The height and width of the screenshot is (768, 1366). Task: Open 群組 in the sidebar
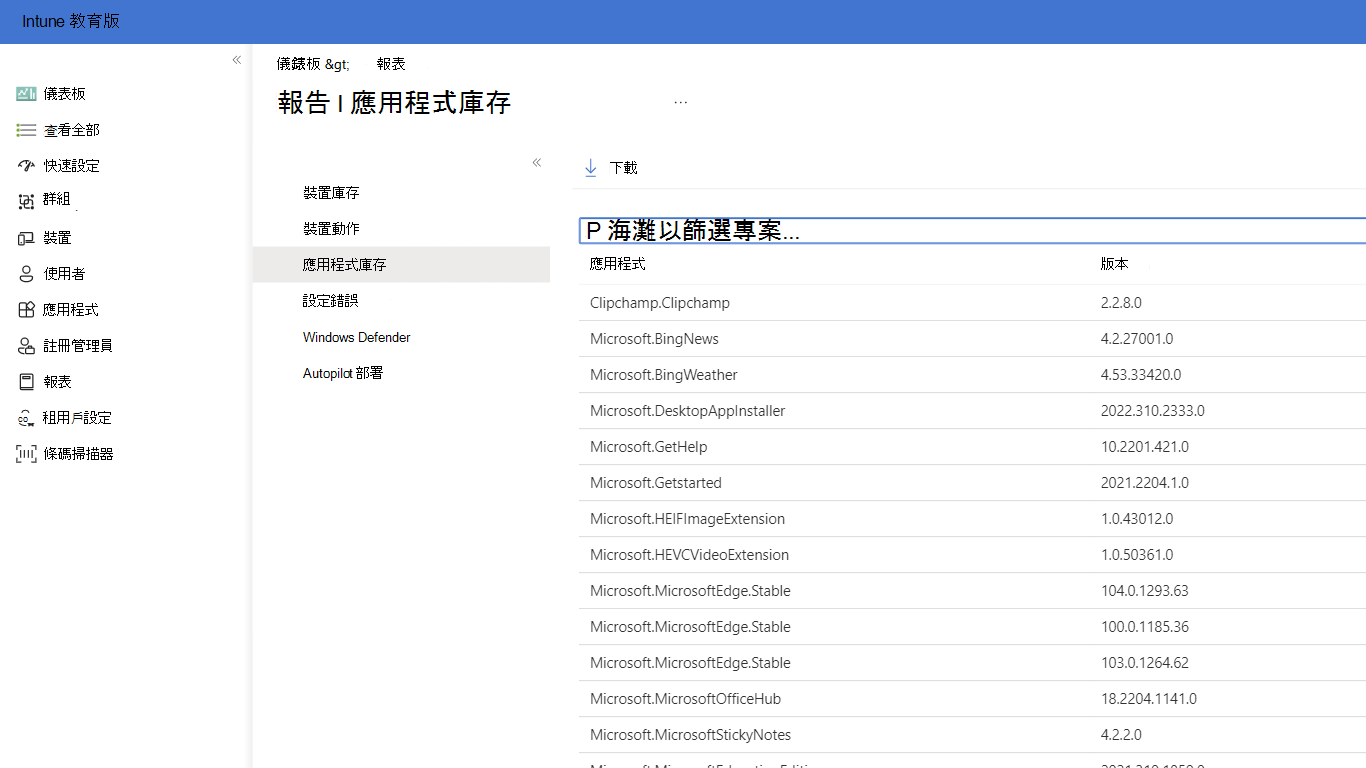(57, 199)
